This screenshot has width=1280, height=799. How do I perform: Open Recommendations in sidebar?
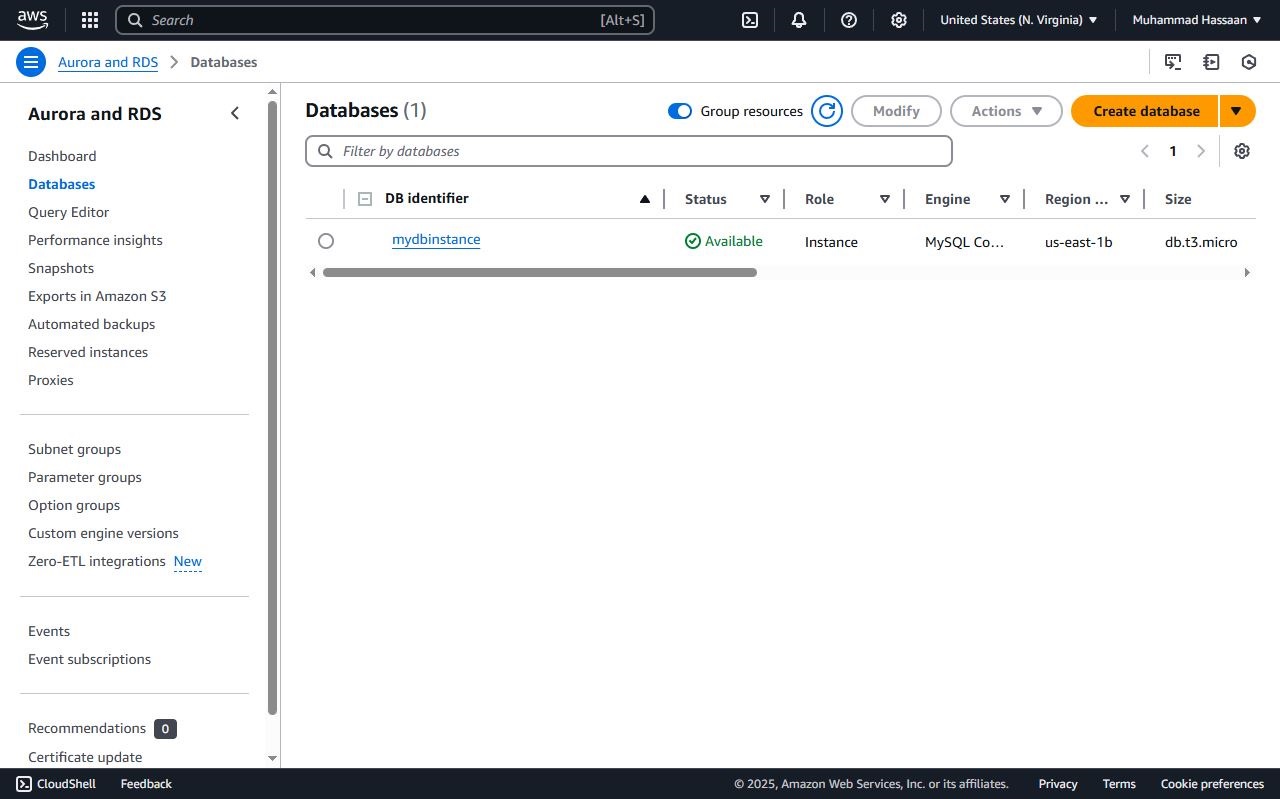click(x=87, y=728)
